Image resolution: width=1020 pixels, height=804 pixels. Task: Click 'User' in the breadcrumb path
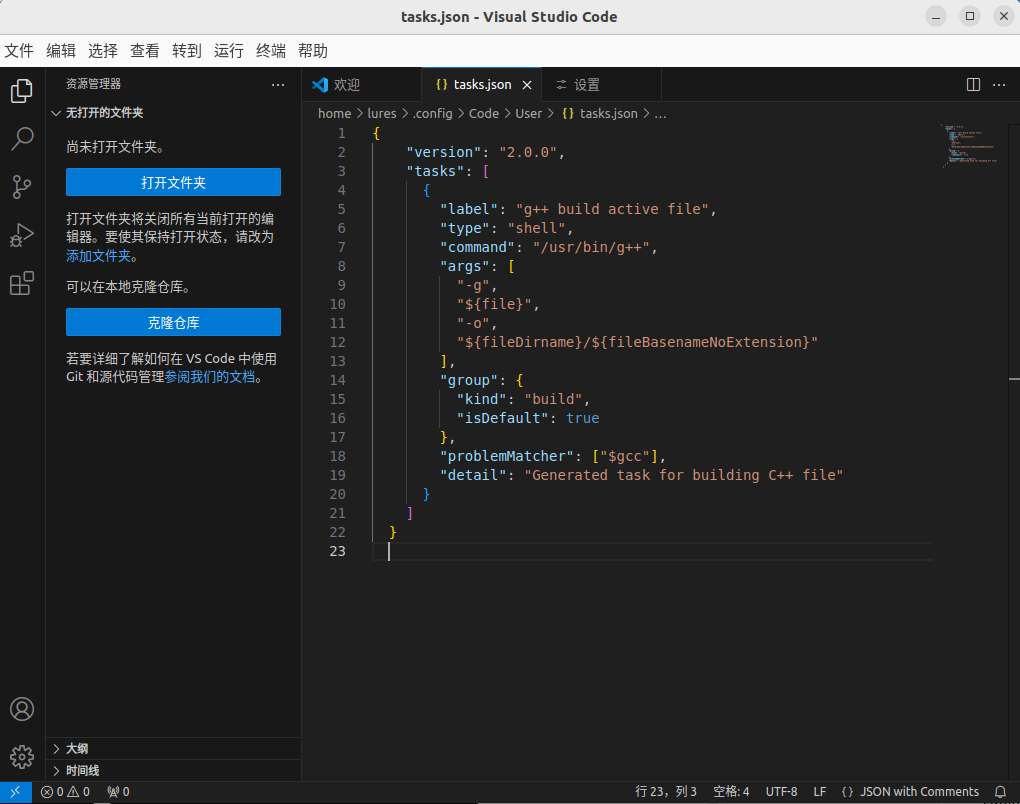tap(528, 113)
